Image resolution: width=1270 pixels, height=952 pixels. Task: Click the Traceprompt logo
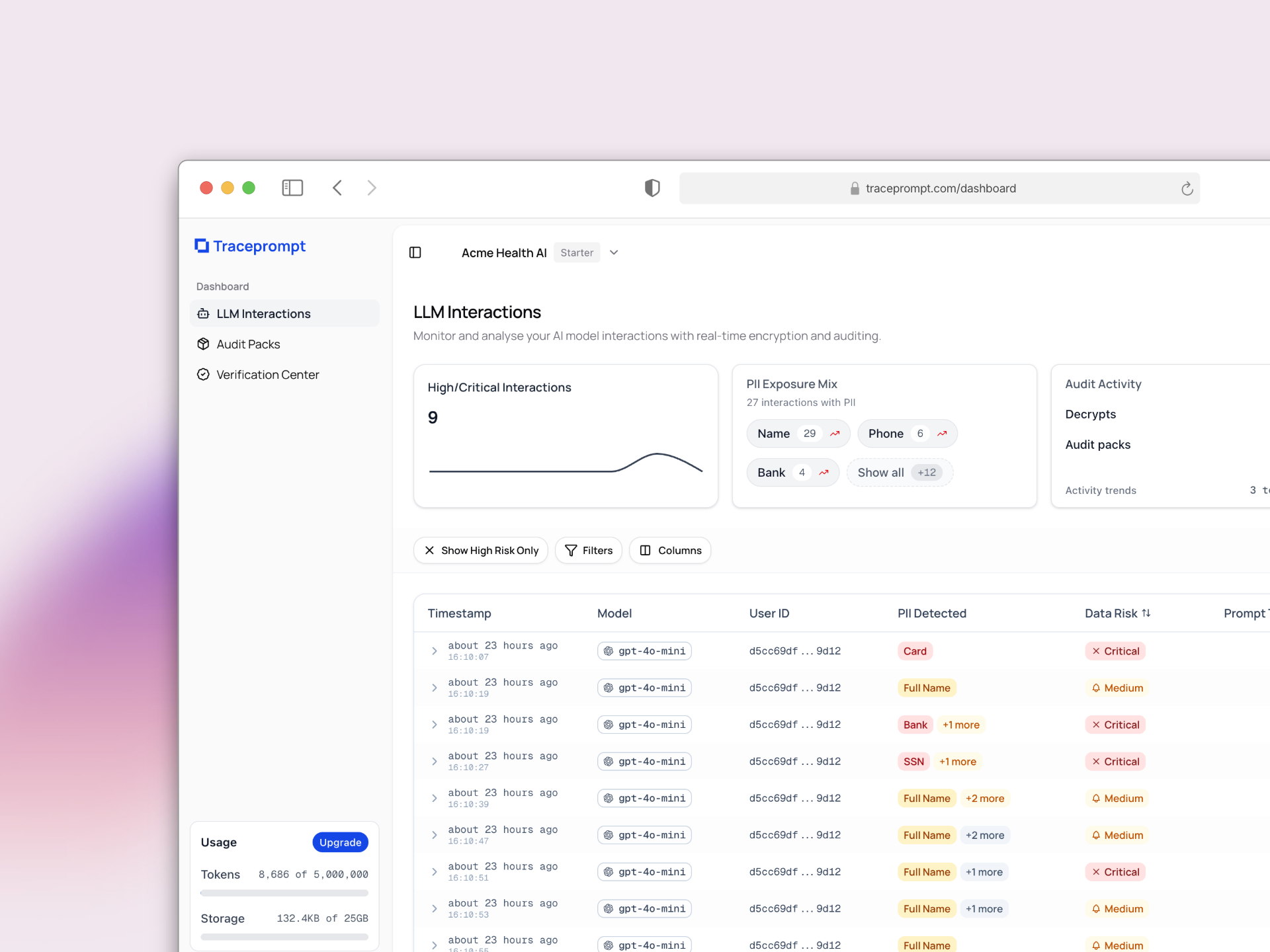[x=250, y=246]
